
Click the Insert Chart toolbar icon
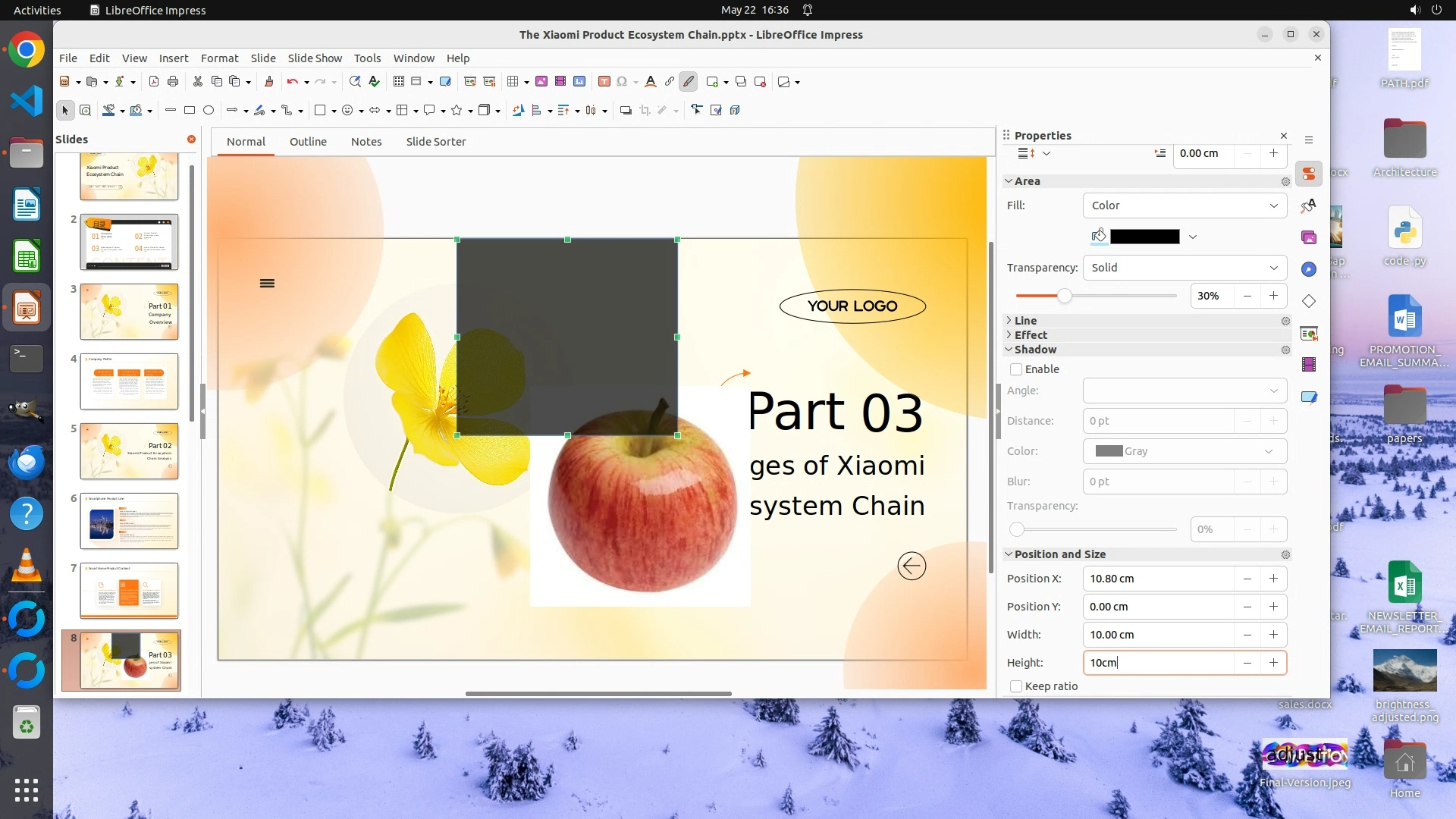click(579, 82)
